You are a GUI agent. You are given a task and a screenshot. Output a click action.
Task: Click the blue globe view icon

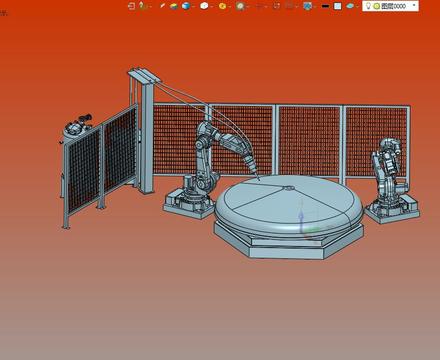[x=307, y=6]
